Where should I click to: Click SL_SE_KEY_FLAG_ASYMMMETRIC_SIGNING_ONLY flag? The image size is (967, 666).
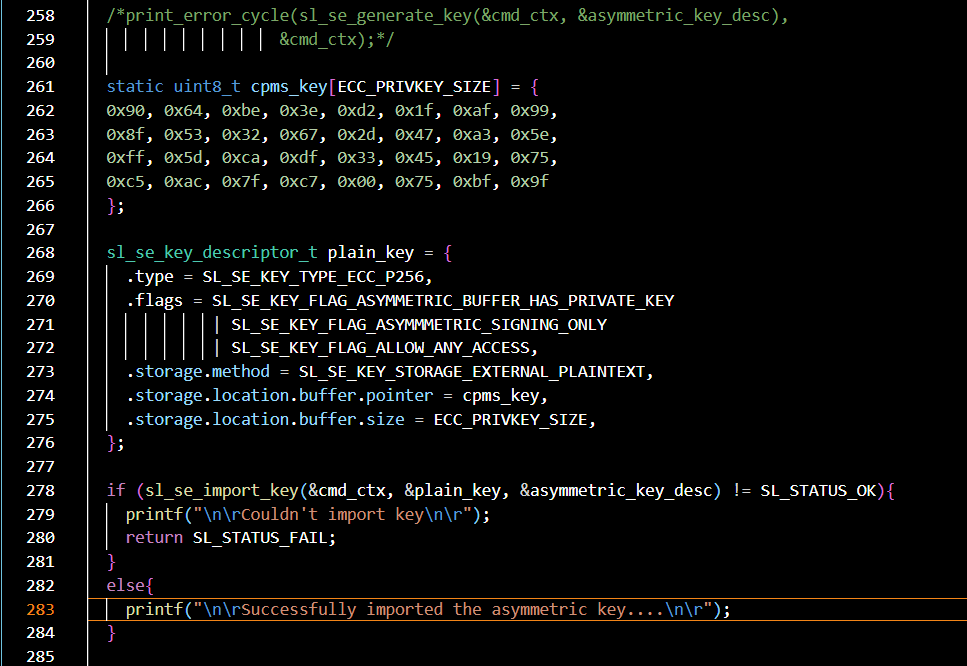pyautogui.click(x=419, y=325)
